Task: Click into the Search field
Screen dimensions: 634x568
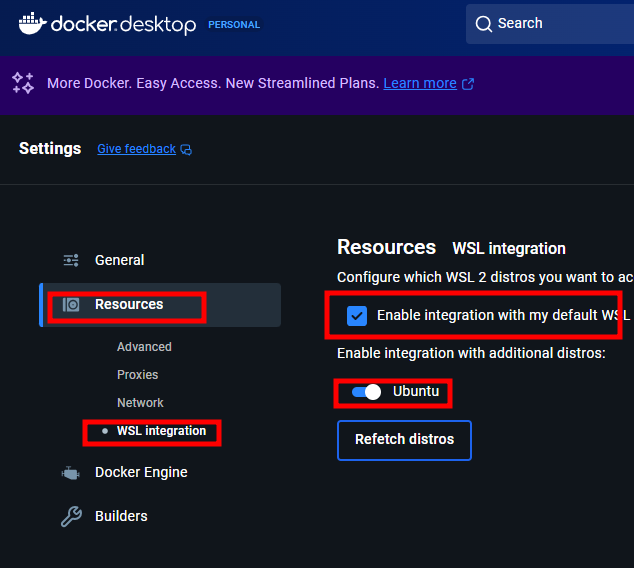Action: point(550,24)
